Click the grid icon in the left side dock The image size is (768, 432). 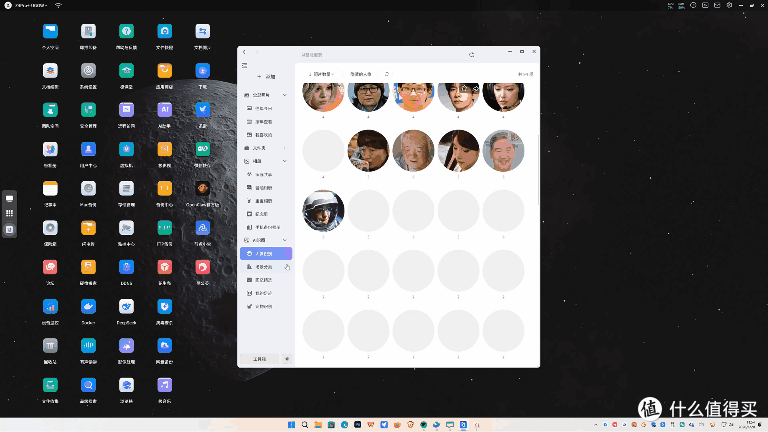click(x=9, y=214)
